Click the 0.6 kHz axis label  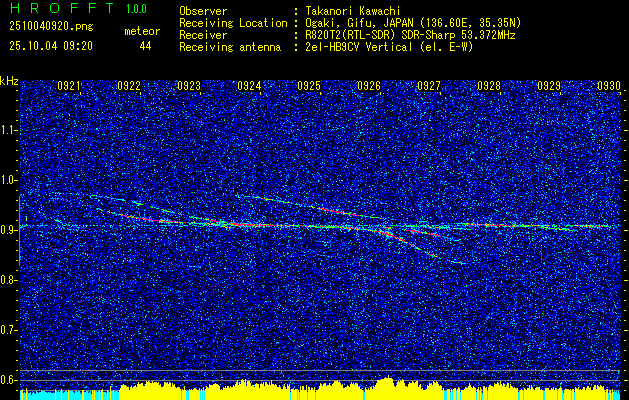(x=9, y=380)
